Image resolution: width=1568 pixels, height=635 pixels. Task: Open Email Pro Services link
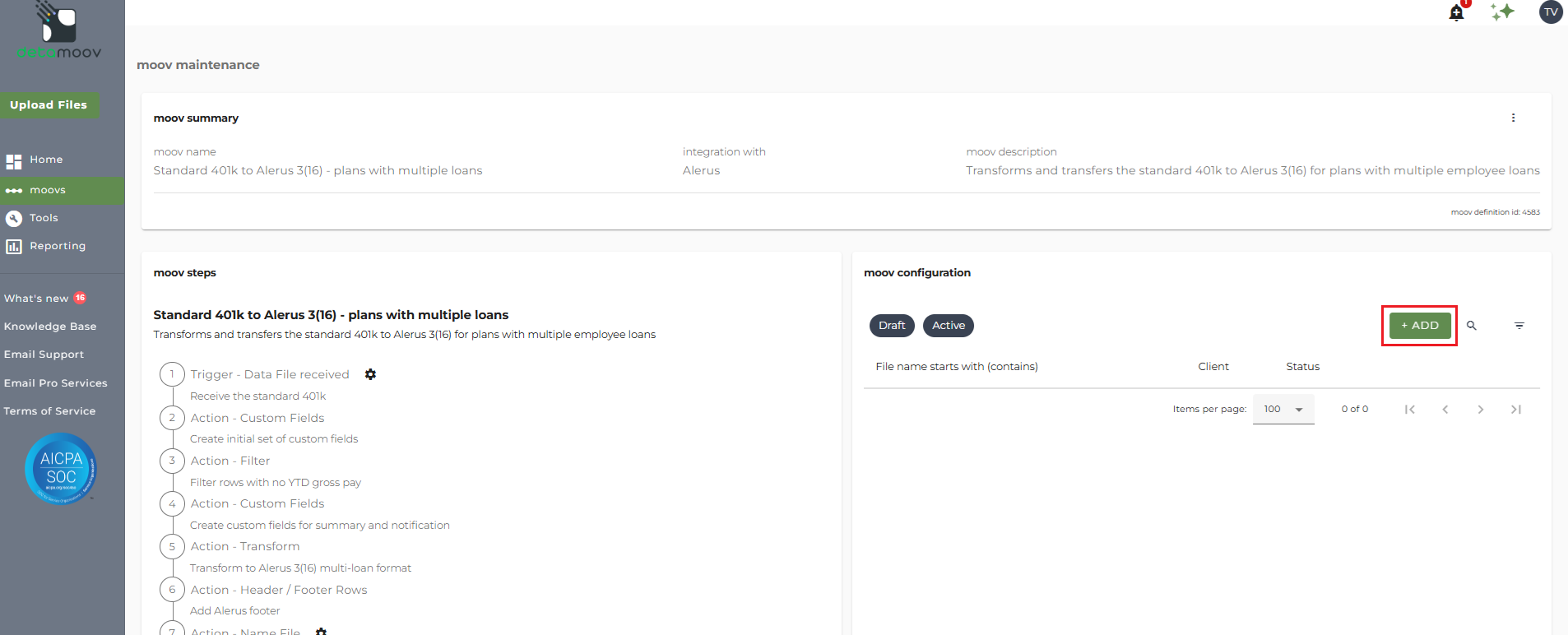click(x=55, y=383)
